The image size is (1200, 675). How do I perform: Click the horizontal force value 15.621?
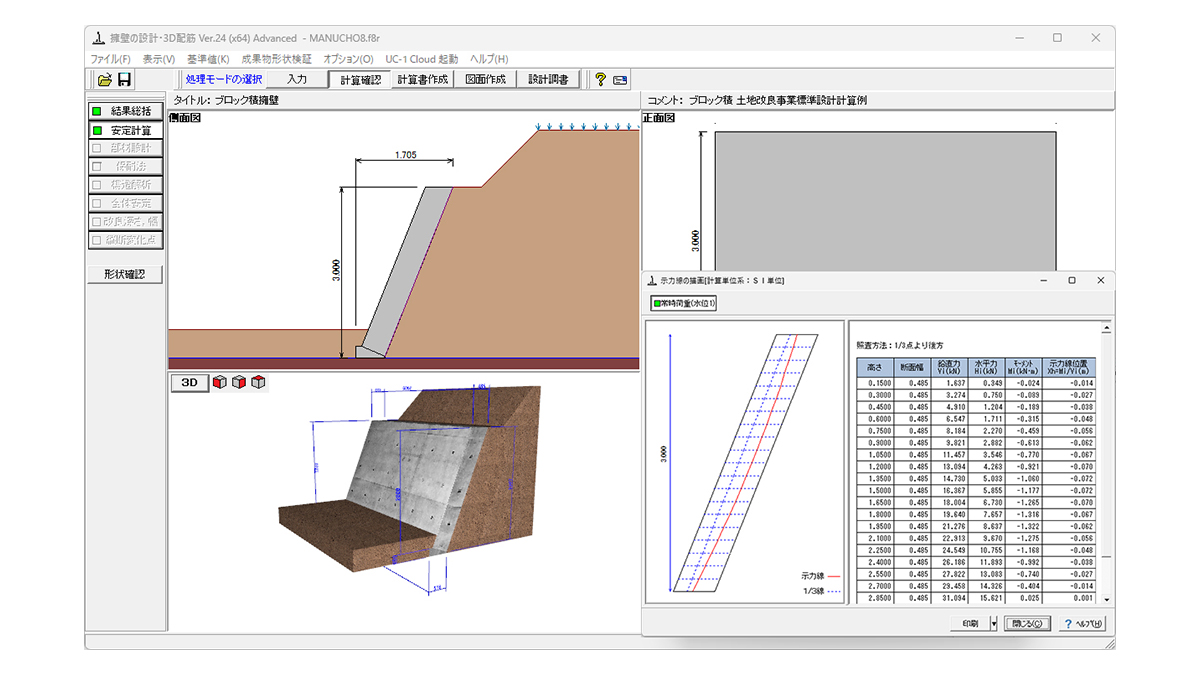pos(986,598)
